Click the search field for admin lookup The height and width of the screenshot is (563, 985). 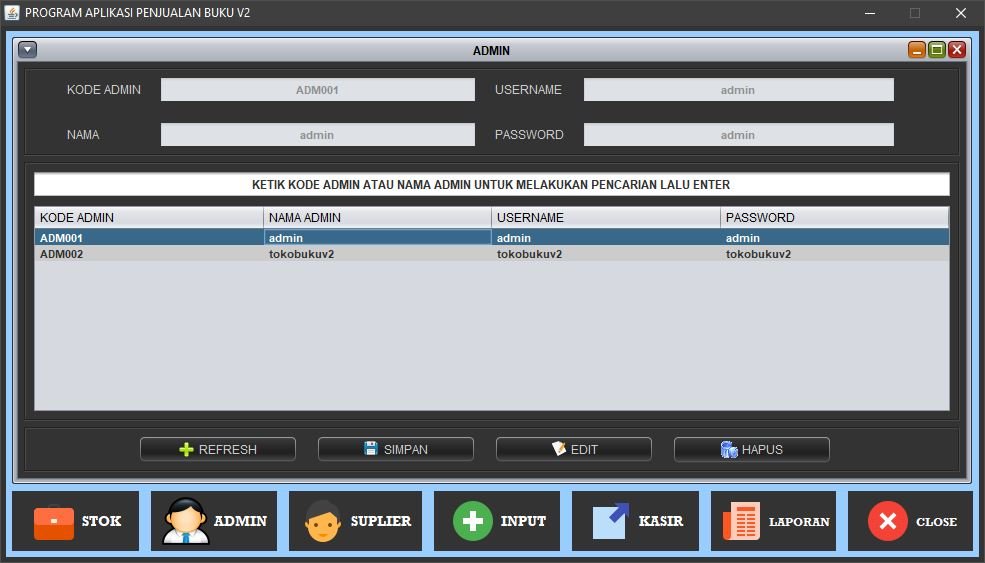point(491,185)
